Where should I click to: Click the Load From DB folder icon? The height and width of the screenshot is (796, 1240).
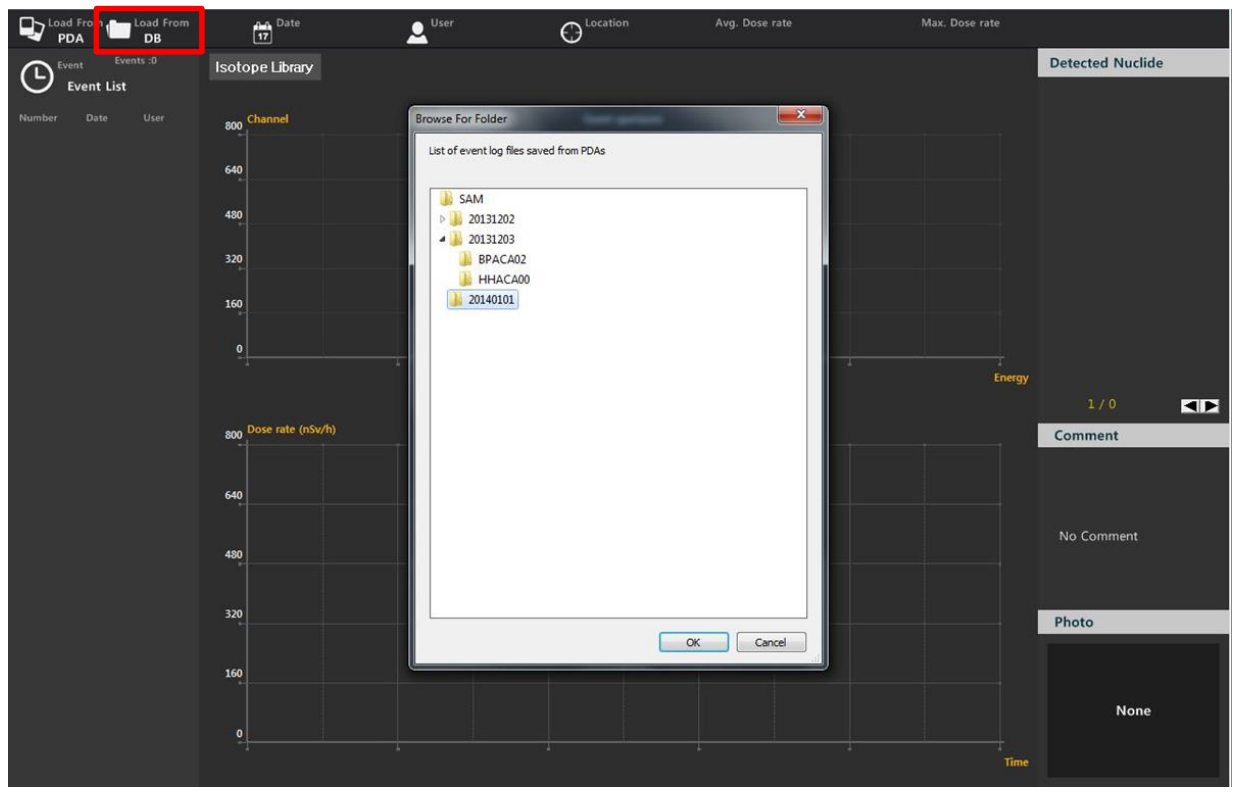(119, 31)
